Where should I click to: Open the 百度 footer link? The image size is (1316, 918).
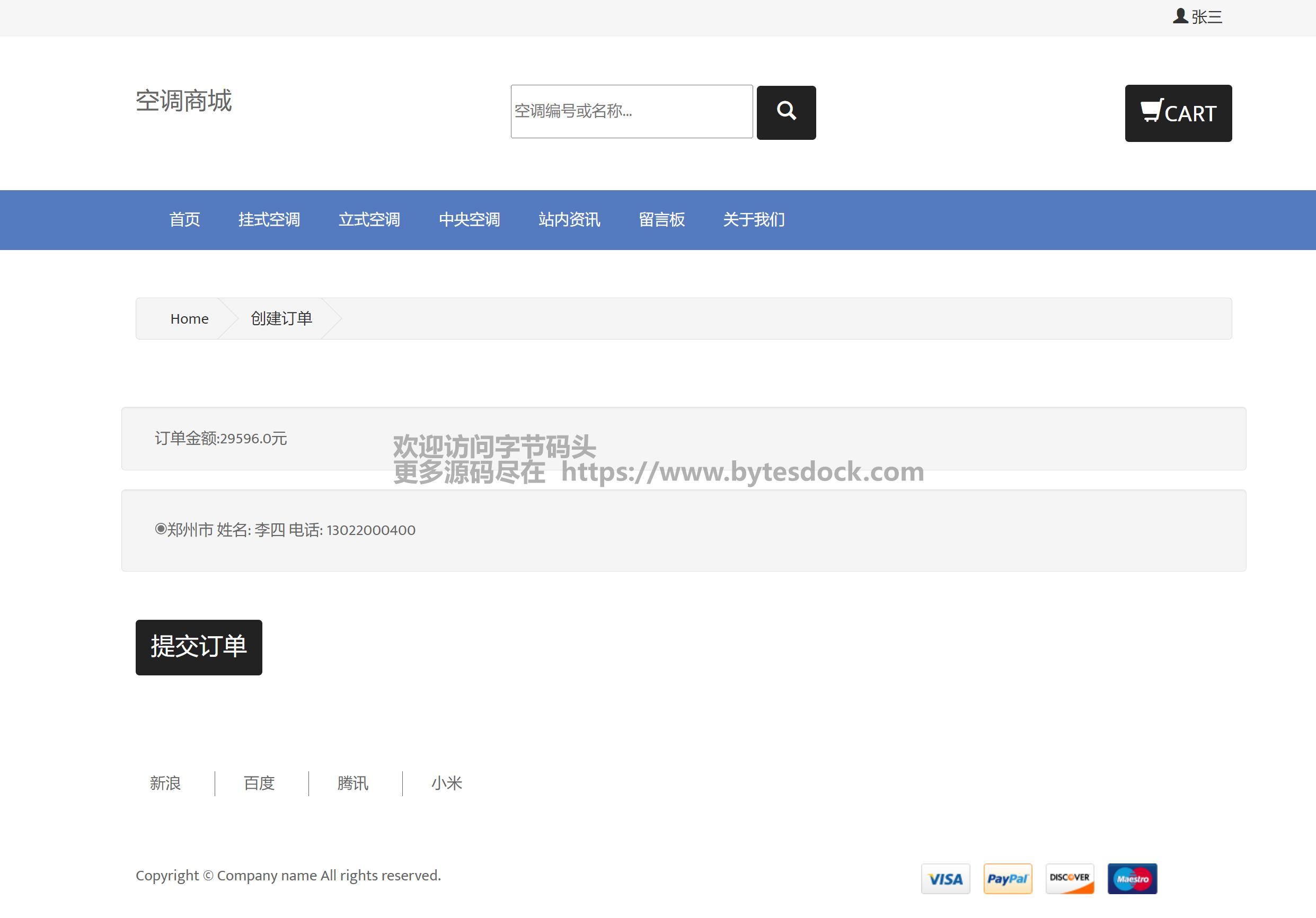(259, 783)
